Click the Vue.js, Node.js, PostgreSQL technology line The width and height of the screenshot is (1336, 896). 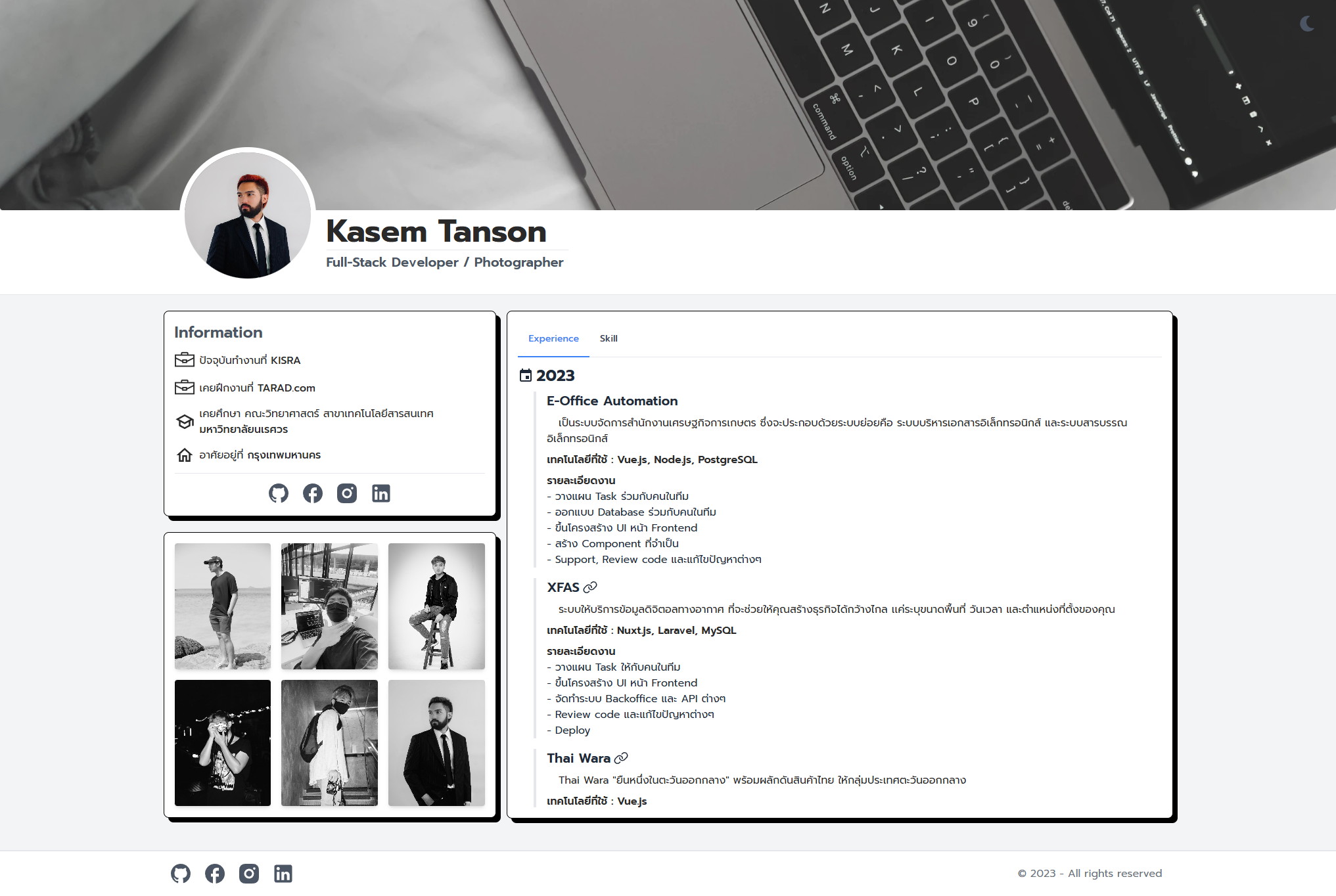652,459
